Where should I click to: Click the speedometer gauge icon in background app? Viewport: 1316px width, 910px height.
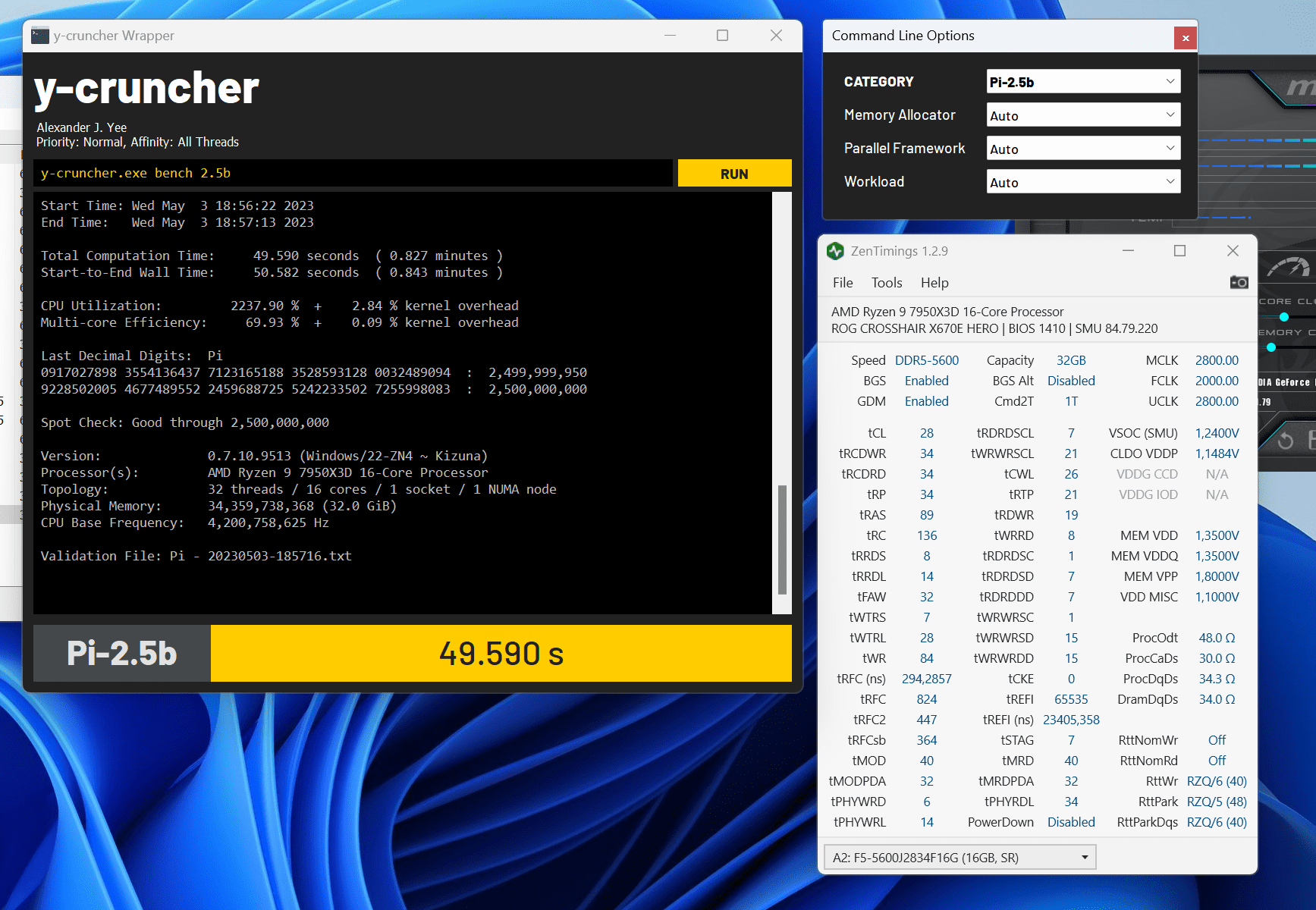tap(1289, 267)
